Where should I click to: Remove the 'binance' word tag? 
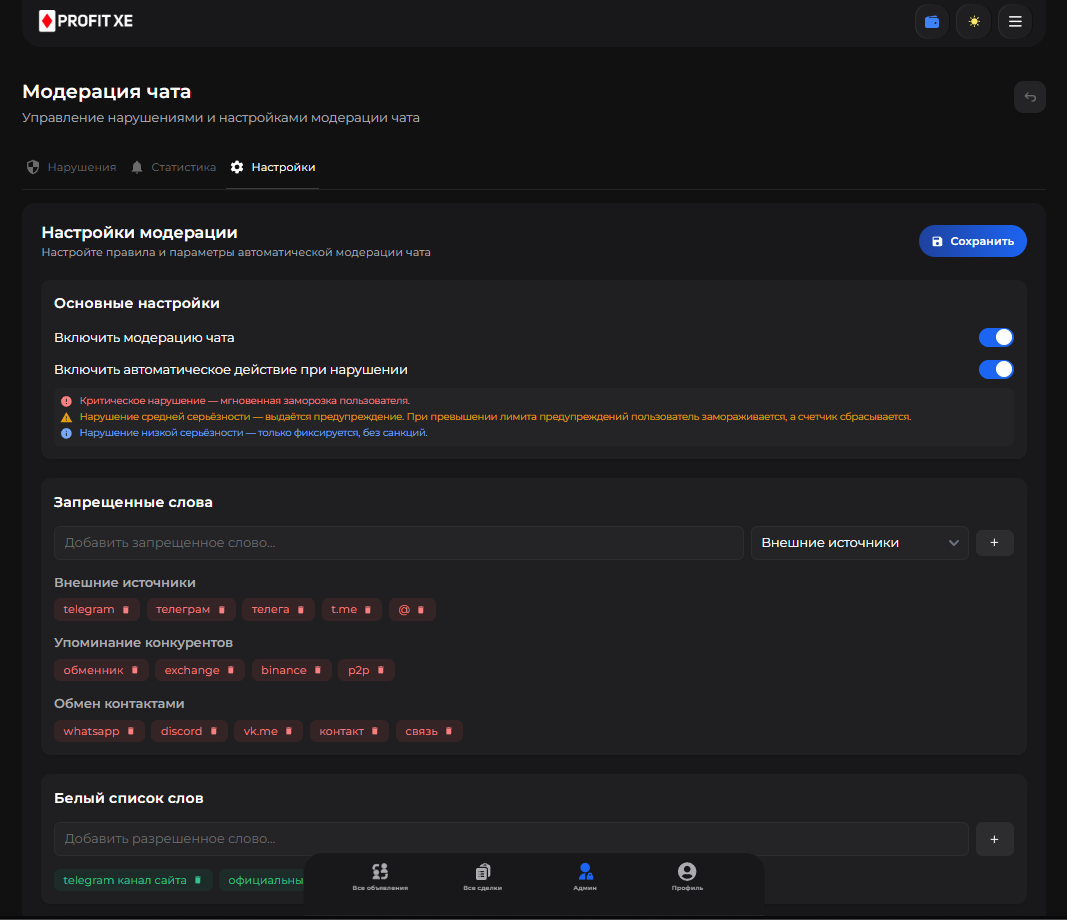click(x=318, y=670)
